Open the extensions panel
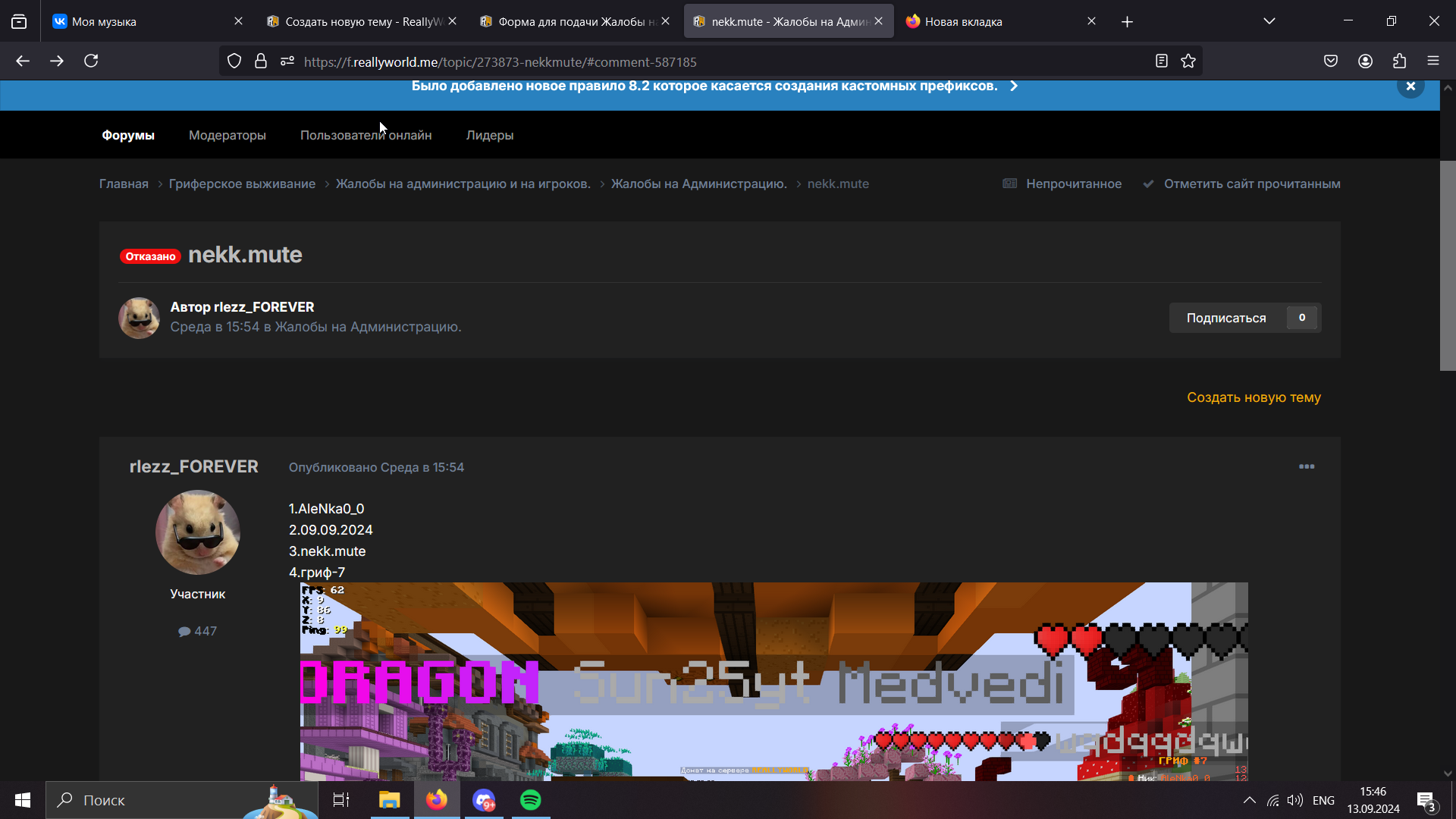This screenshot has height=819, width=1456. [x=1399, y=61]
